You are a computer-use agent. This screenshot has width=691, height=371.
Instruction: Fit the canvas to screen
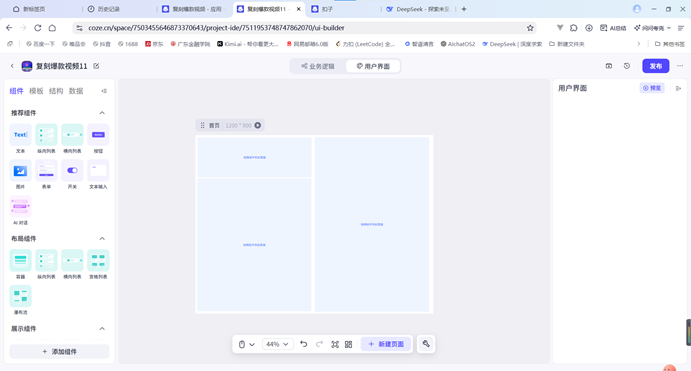(335, 344)
